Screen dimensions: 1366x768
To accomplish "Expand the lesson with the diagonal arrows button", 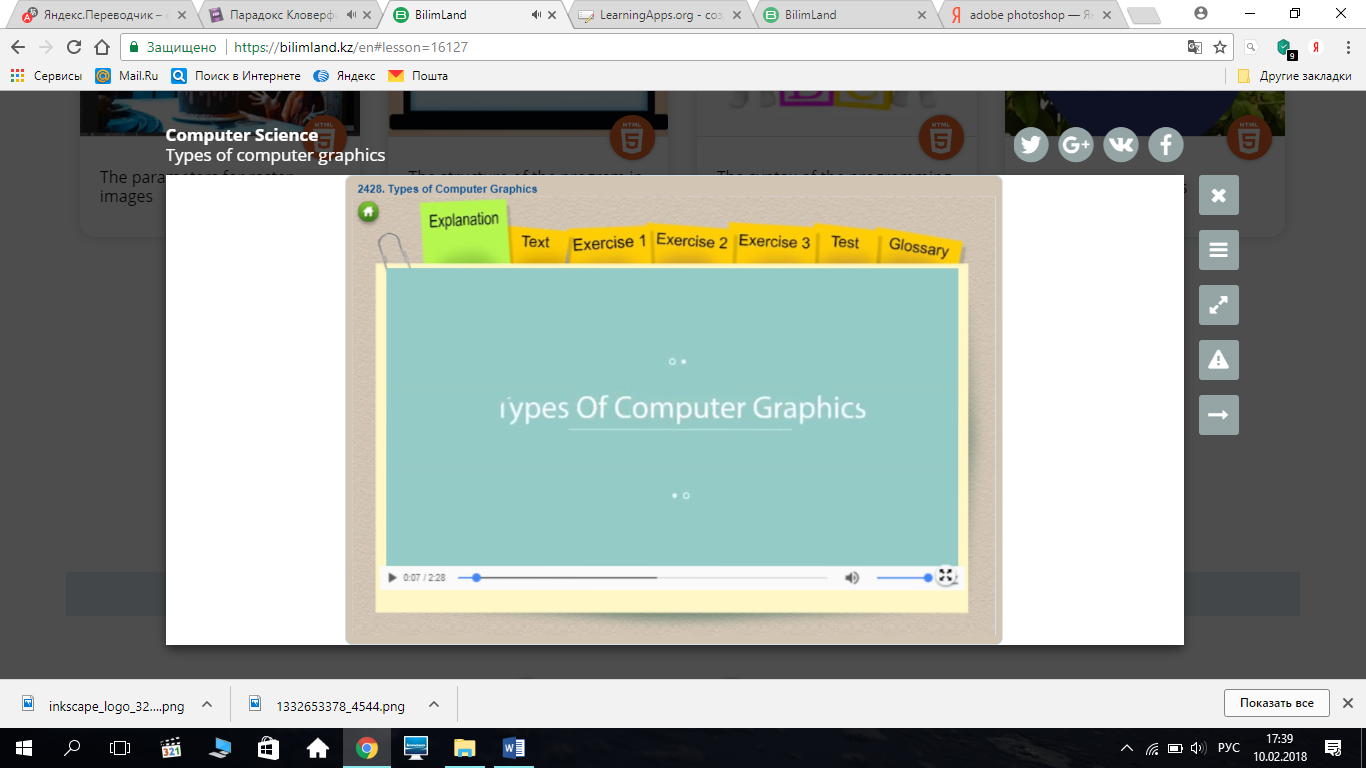I will tap(1219, 305).
